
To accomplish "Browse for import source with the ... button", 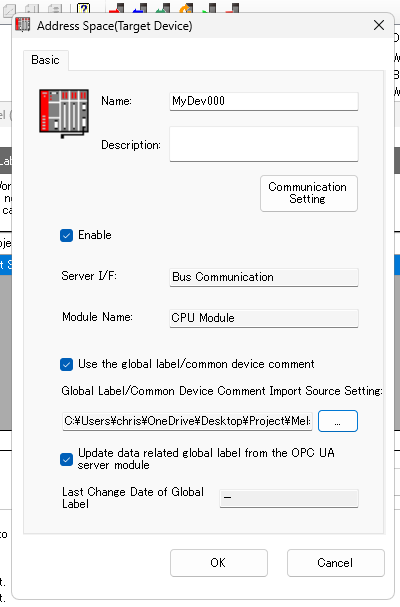I will point(338,421).
